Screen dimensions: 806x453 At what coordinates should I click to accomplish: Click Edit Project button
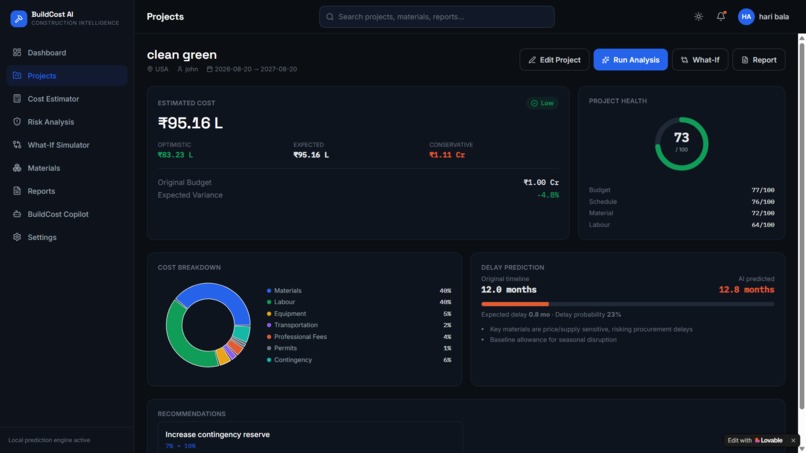[x=554, y=60]
